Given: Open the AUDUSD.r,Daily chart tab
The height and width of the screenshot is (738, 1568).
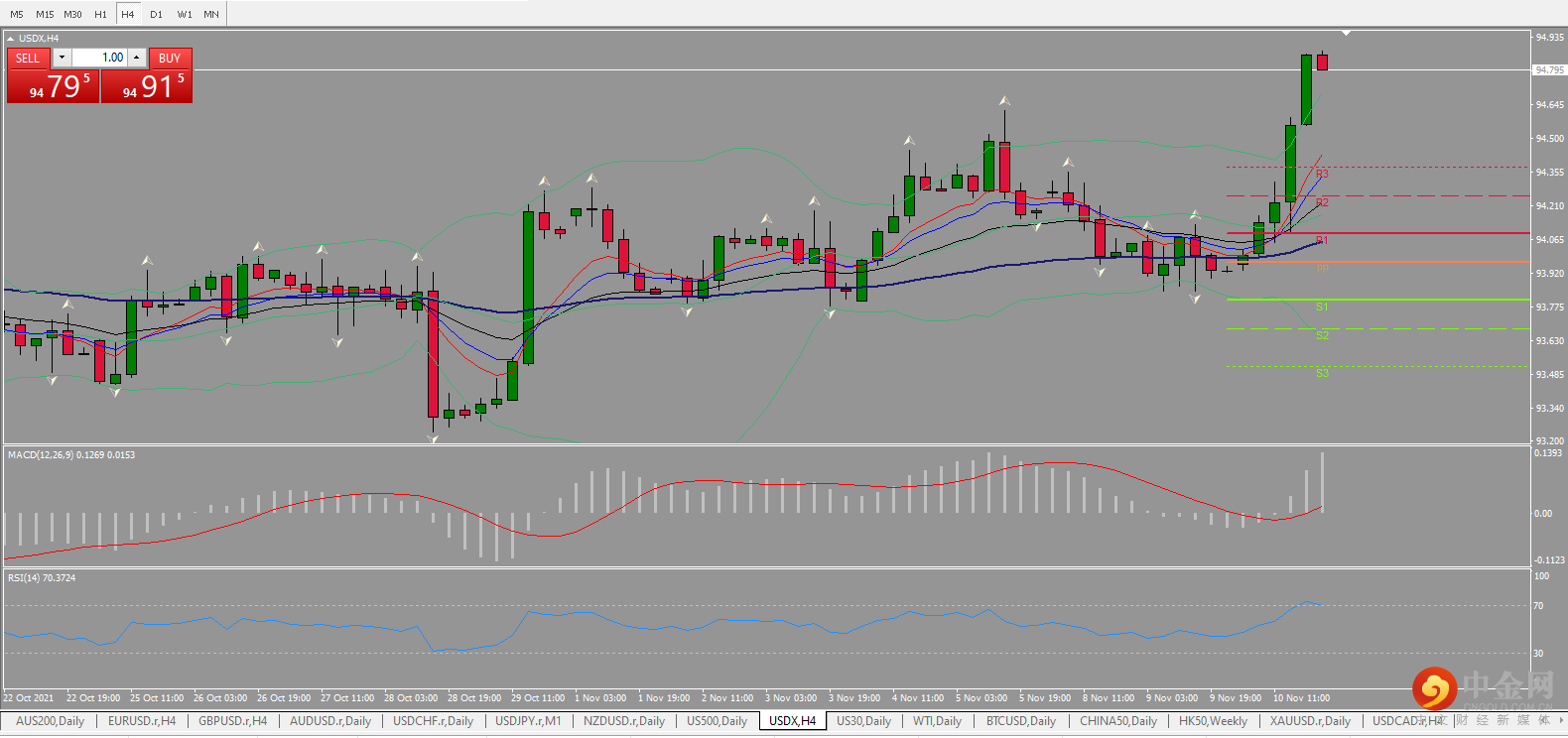Looking at the screenshot, I should (330, 721).
